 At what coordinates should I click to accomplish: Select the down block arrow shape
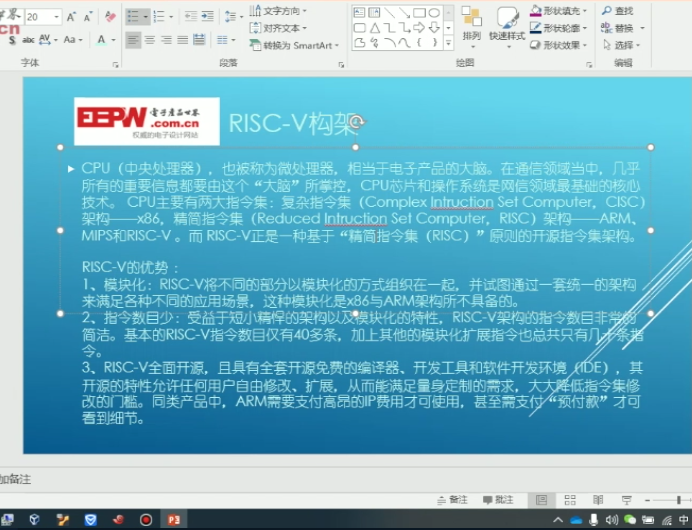434,28
